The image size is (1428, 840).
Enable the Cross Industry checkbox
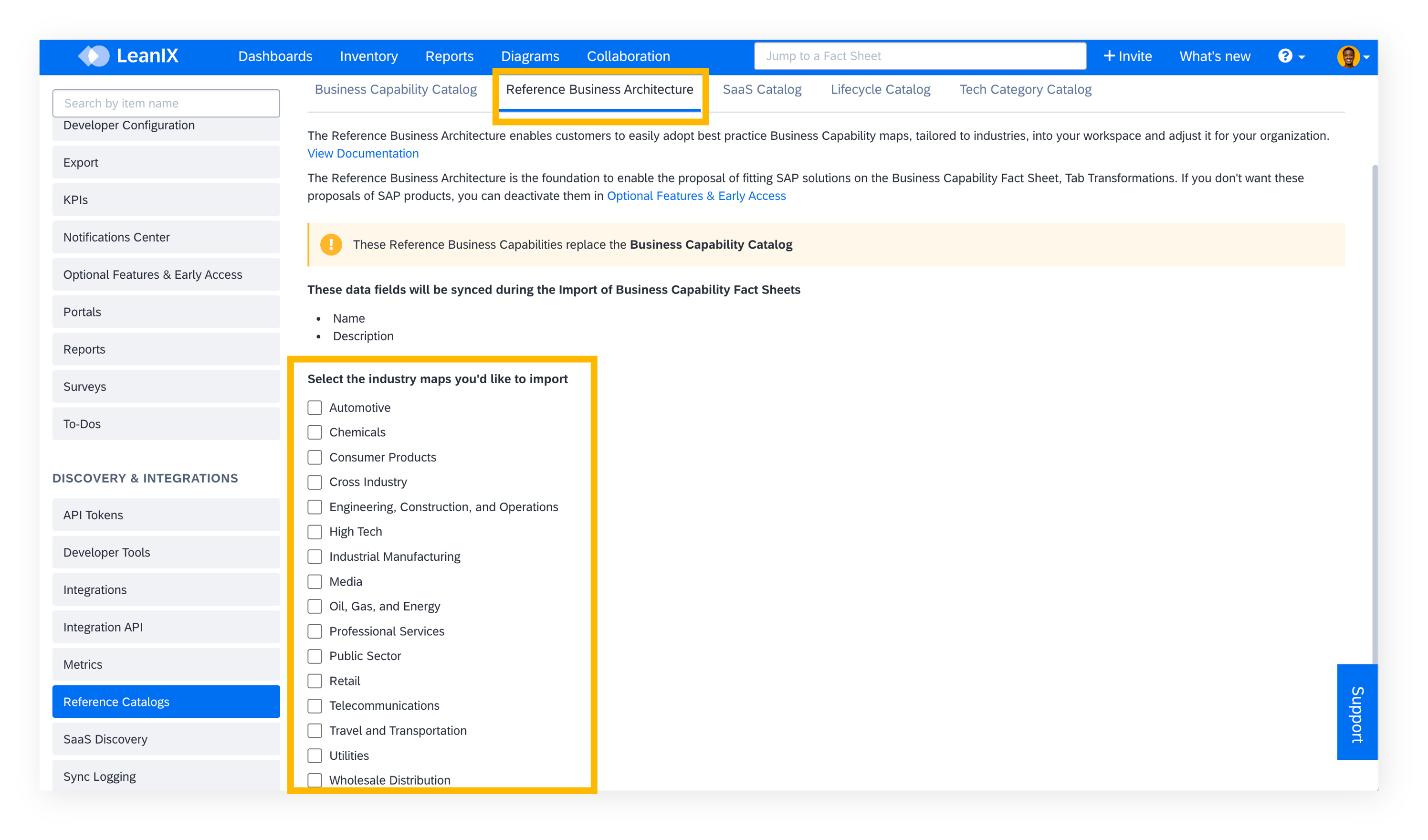315,483
